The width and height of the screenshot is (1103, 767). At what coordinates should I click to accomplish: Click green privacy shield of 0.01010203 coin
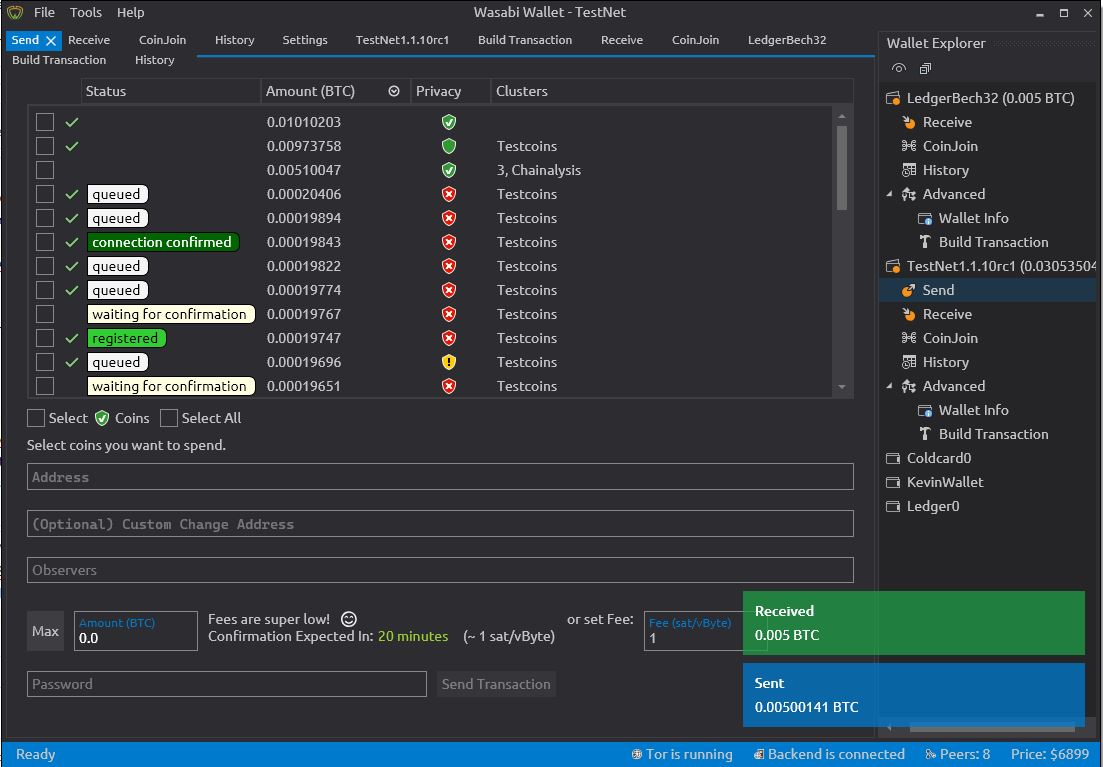[449, 122]
